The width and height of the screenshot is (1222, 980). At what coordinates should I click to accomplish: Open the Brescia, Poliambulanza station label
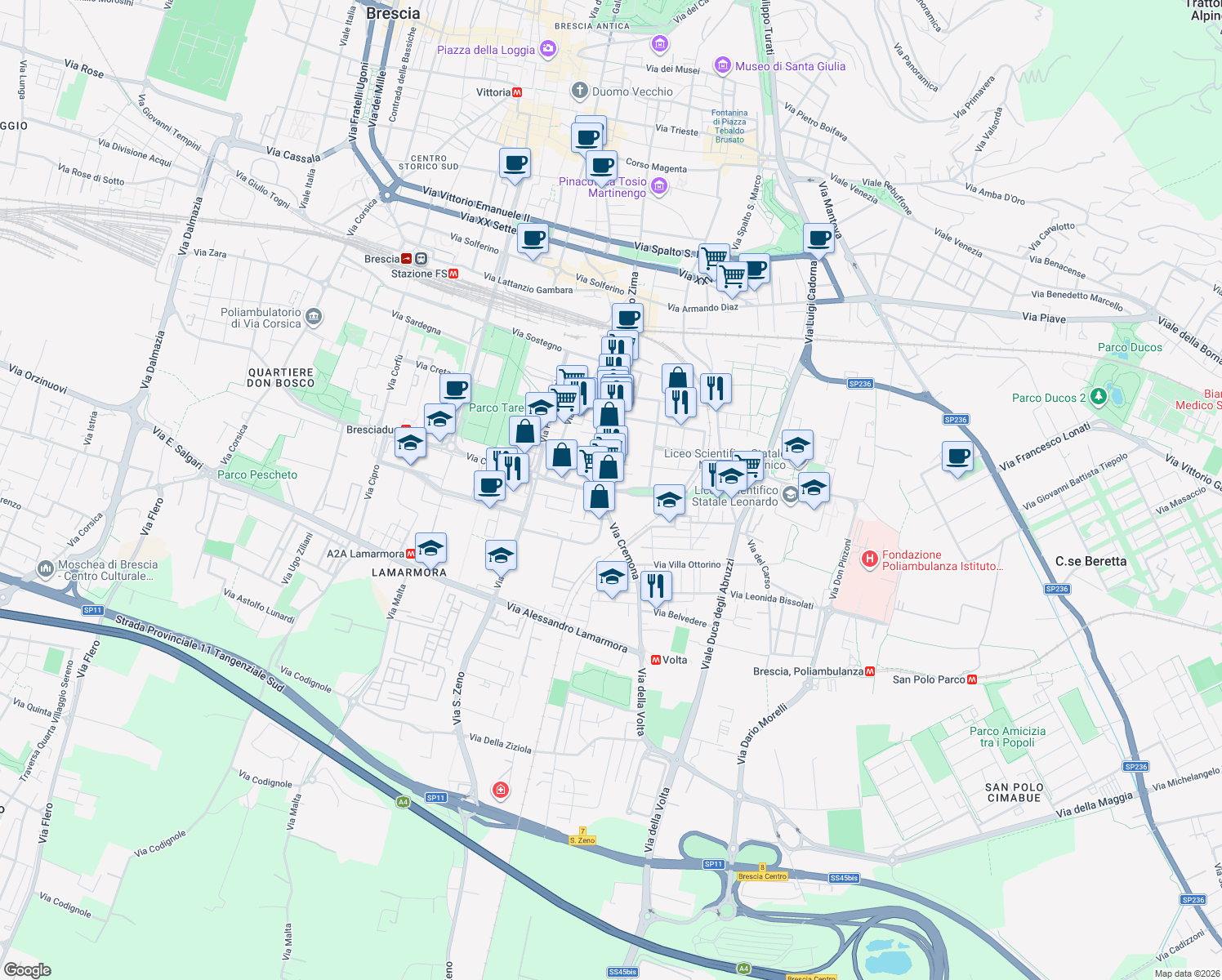(x=810, y=670)
